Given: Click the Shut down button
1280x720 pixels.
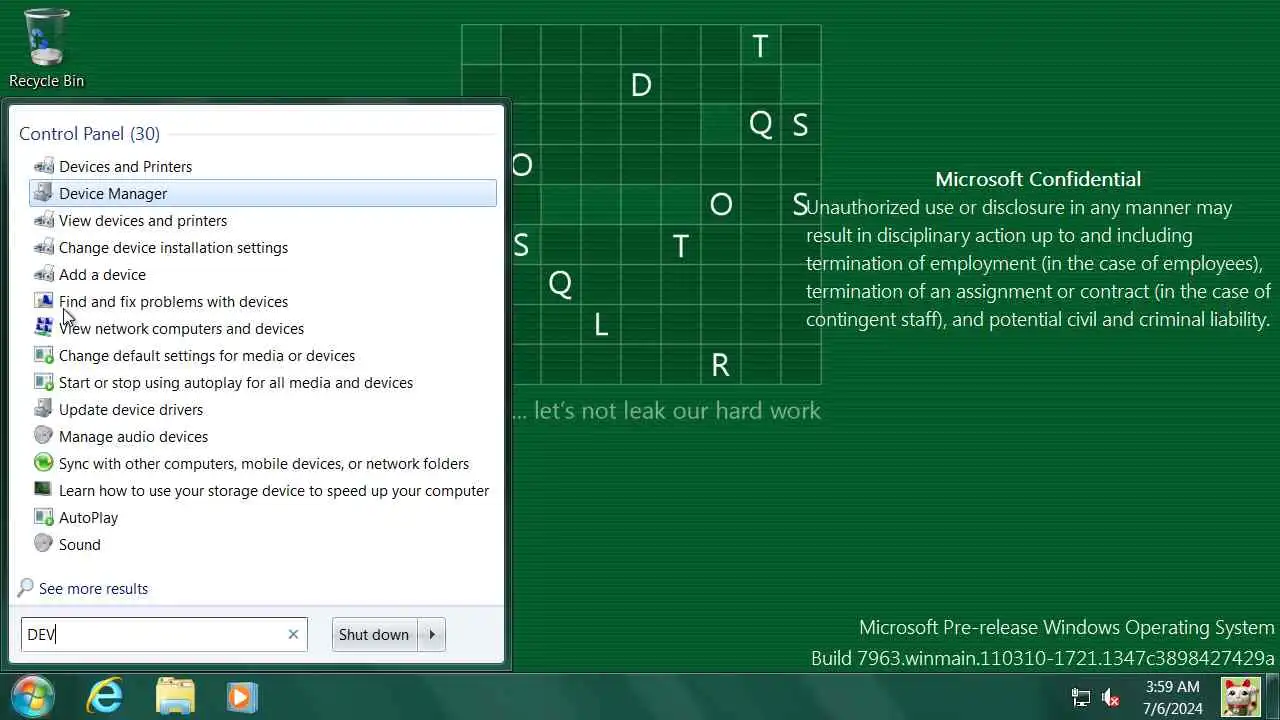Looking at the screenshot, I should [374, 634].
